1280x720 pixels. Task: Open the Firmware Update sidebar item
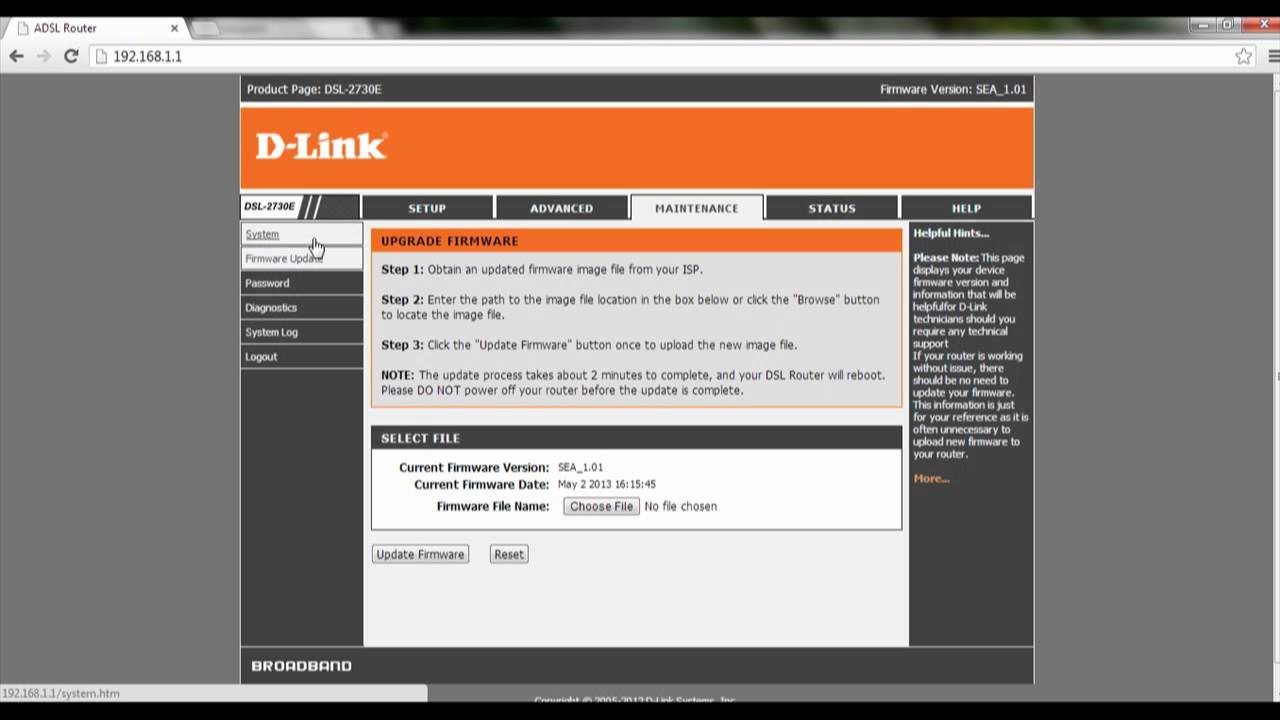301,258
